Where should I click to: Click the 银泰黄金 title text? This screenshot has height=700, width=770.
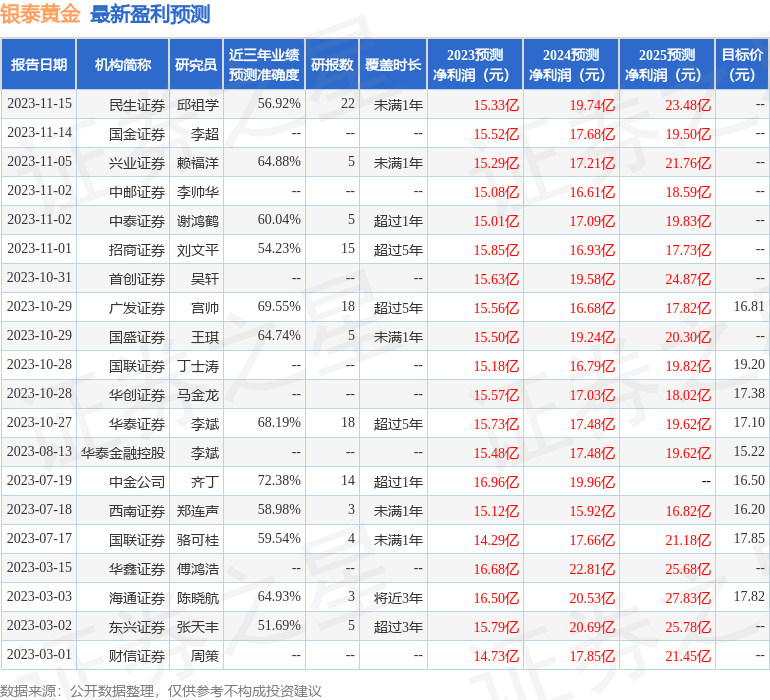pyautogui.click(x=40, y=13)
